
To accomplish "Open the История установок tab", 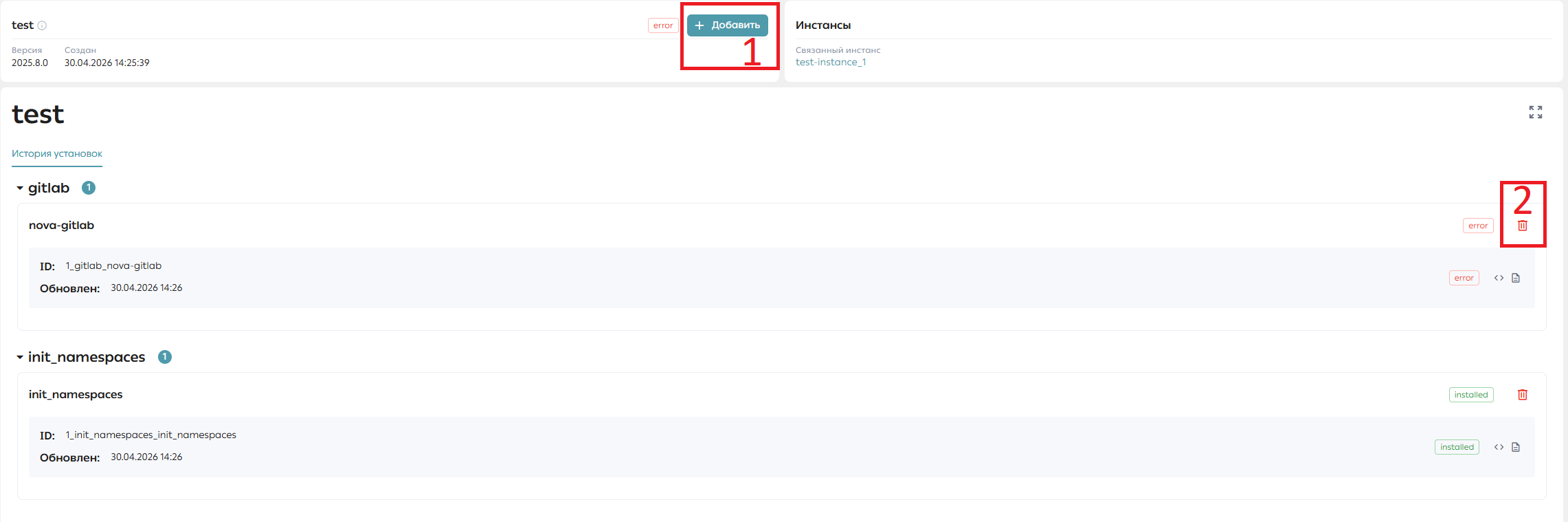I will pos(57,153).
